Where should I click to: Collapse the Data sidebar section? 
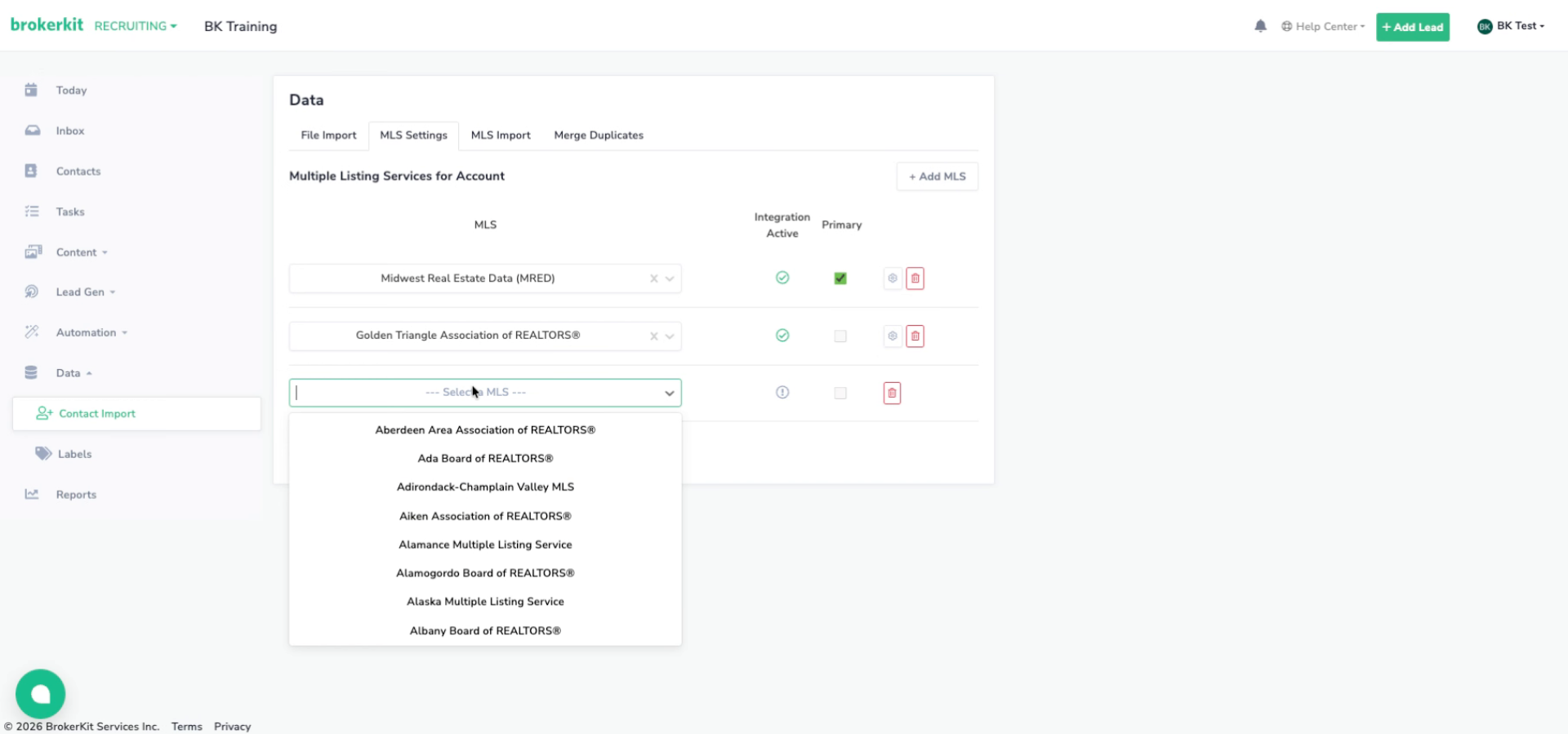[x=73, y=373]
